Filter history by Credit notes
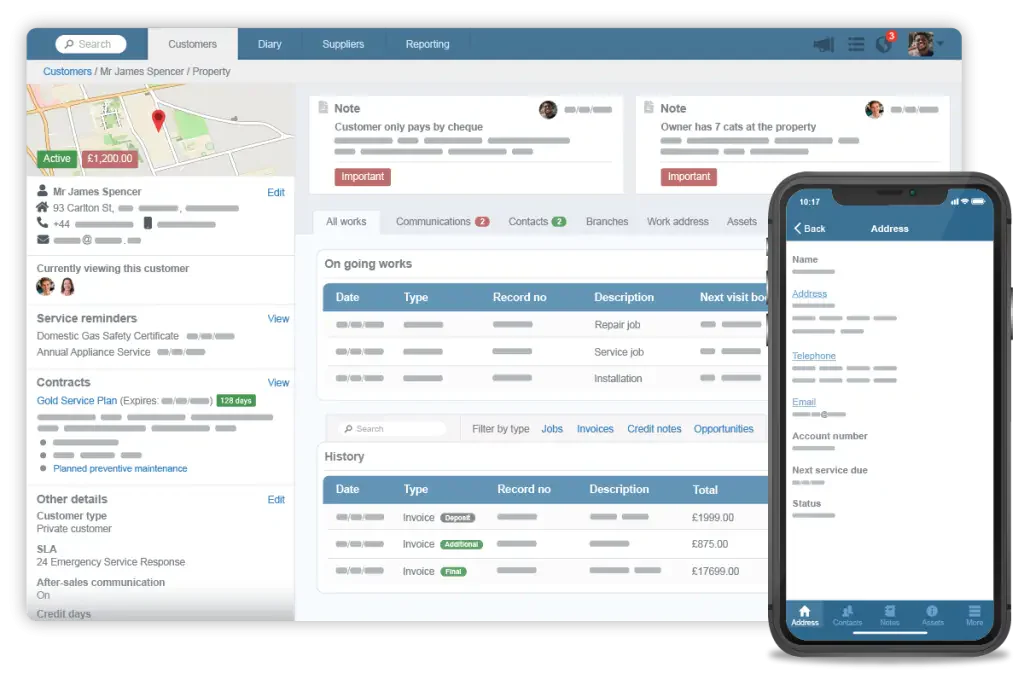This screenshot has height=679, width=1024. [654, 429]
